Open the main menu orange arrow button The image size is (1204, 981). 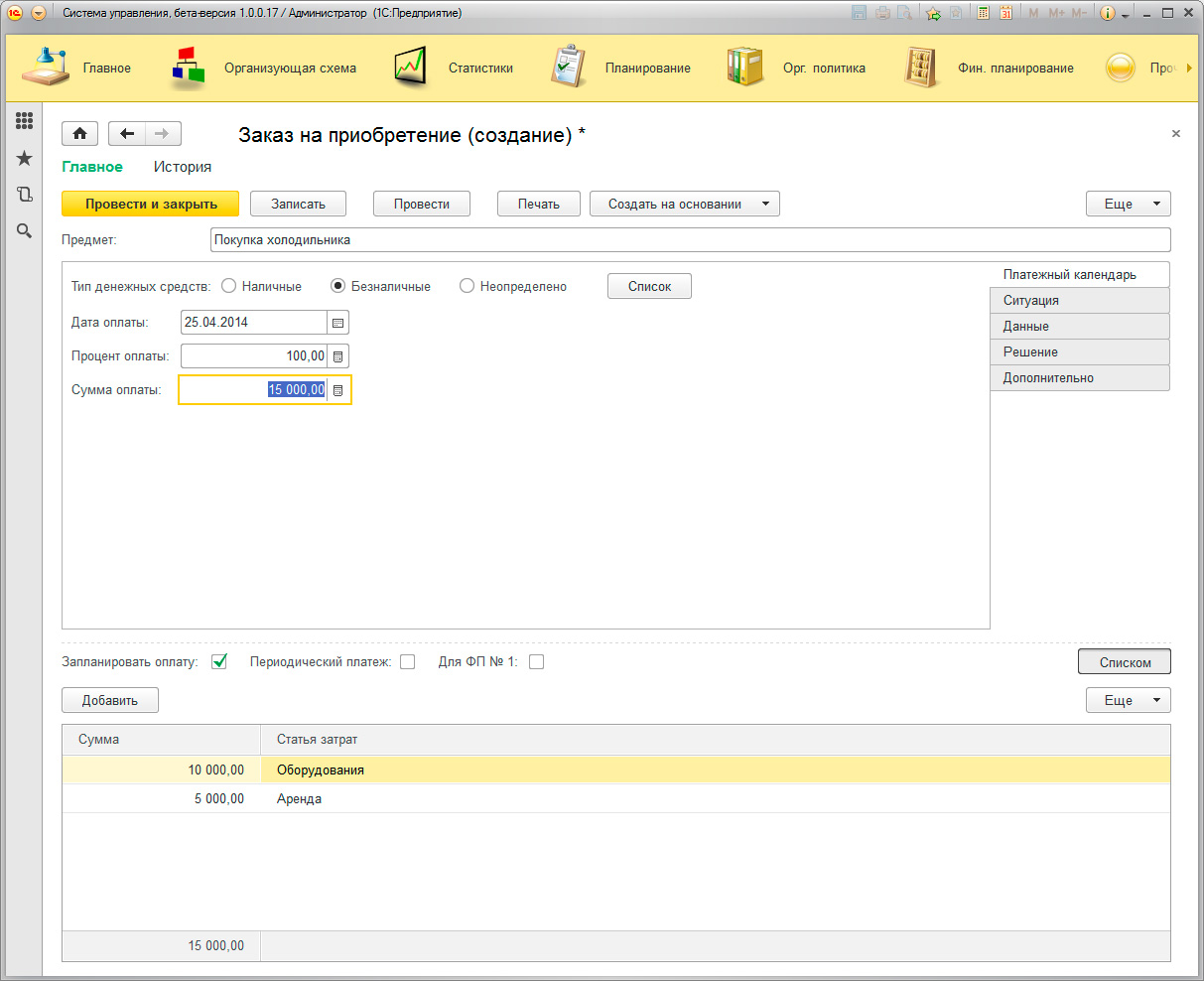click(x=39, y=13)
